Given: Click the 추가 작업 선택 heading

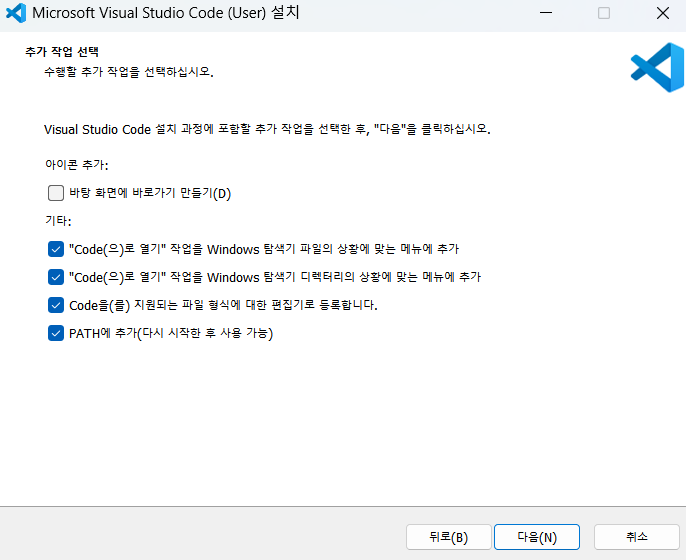Looking at the screenshot, I should (62, 52).
